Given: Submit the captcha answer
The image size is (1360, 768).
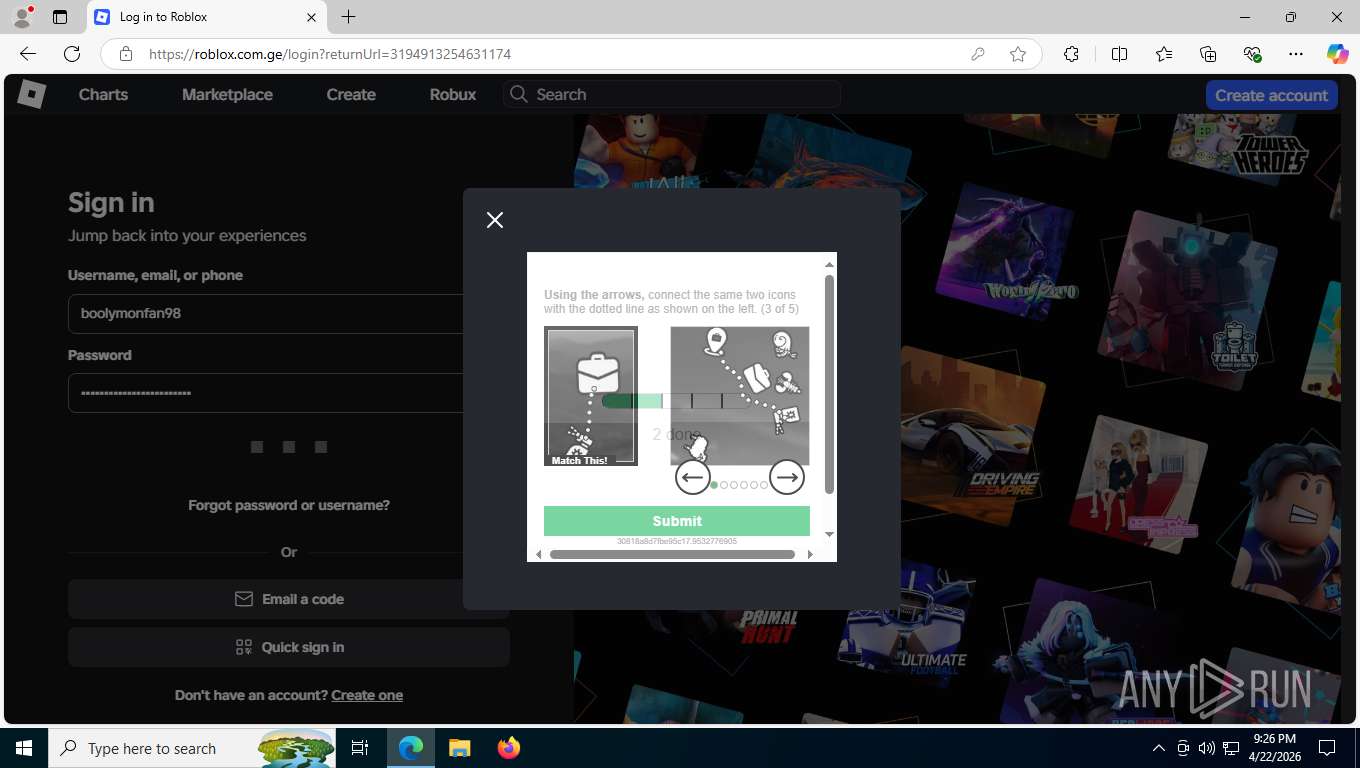Looking at the screenshot, I should [x=677, y=521].
